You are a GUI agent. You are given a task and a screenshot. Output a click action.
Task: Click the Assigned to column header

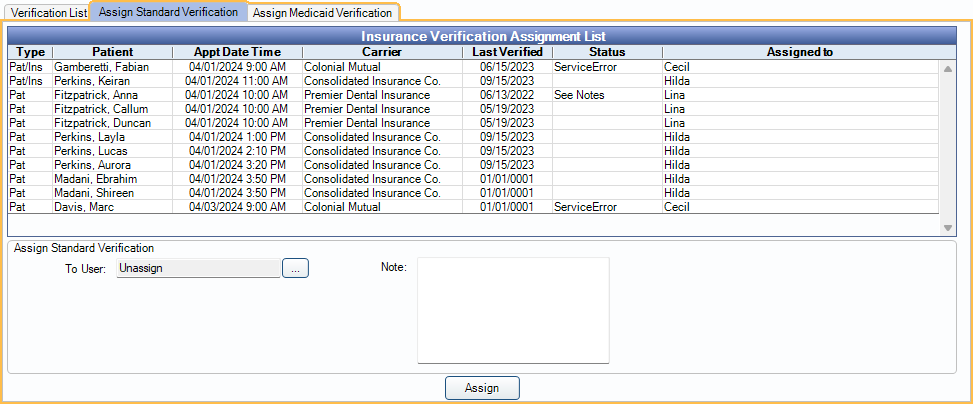[800, 52]
